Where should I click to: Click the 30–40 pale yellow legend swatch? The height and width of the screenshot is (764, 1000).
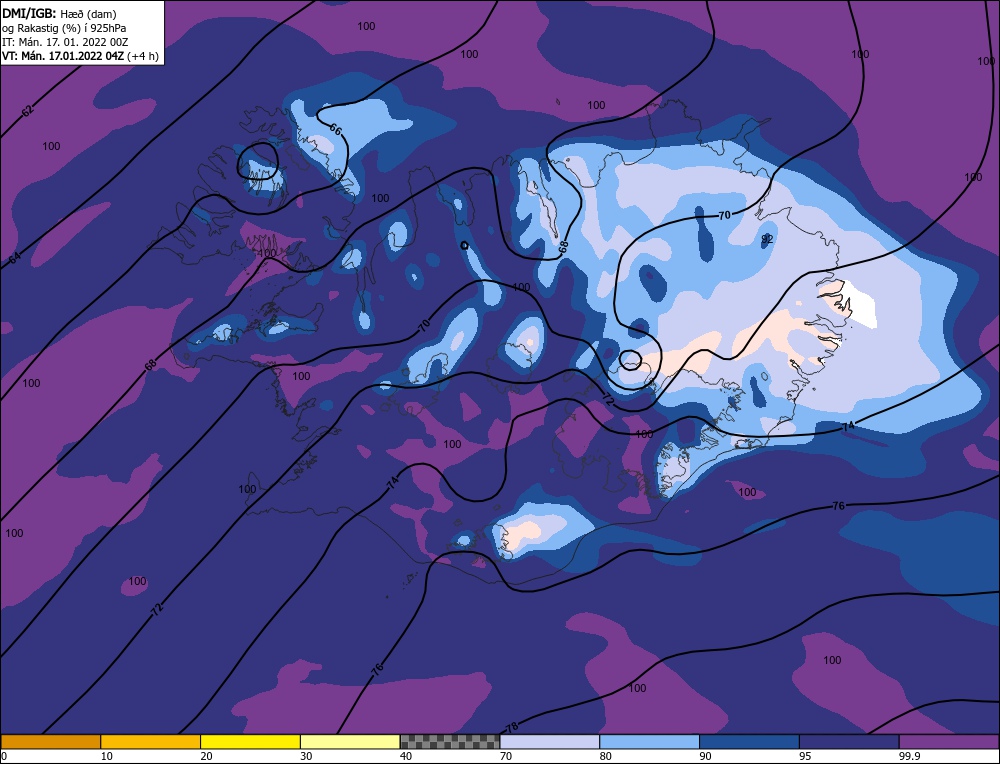(350, 741)
